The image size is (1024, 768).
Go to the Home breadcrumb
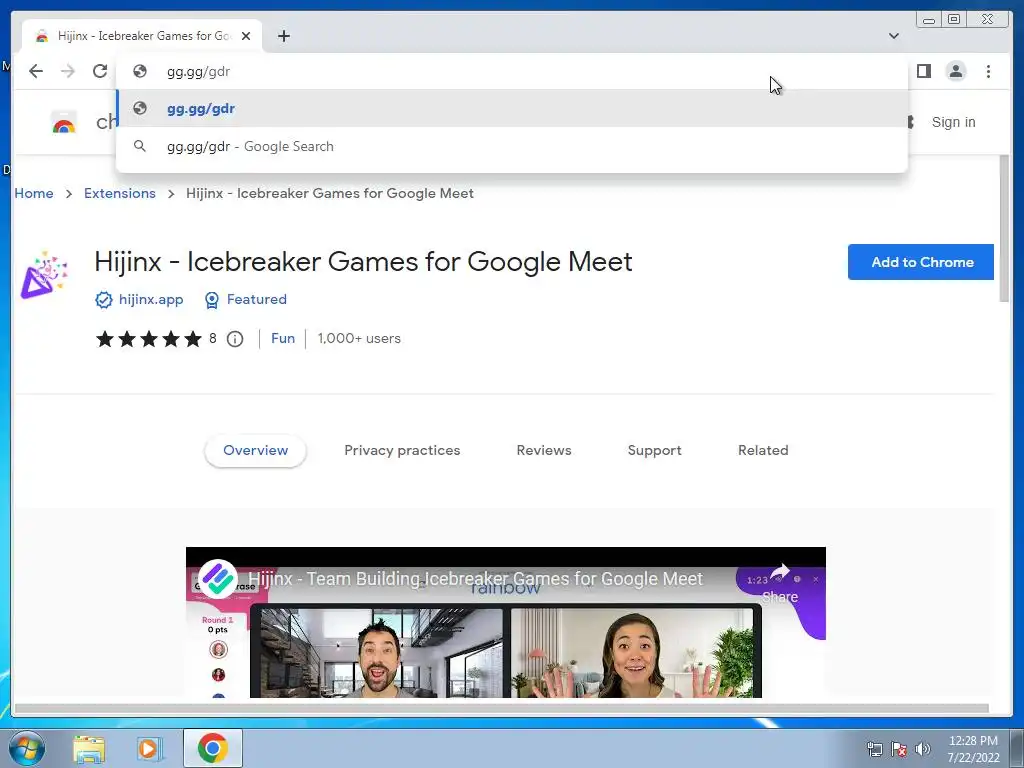[34, 193]
